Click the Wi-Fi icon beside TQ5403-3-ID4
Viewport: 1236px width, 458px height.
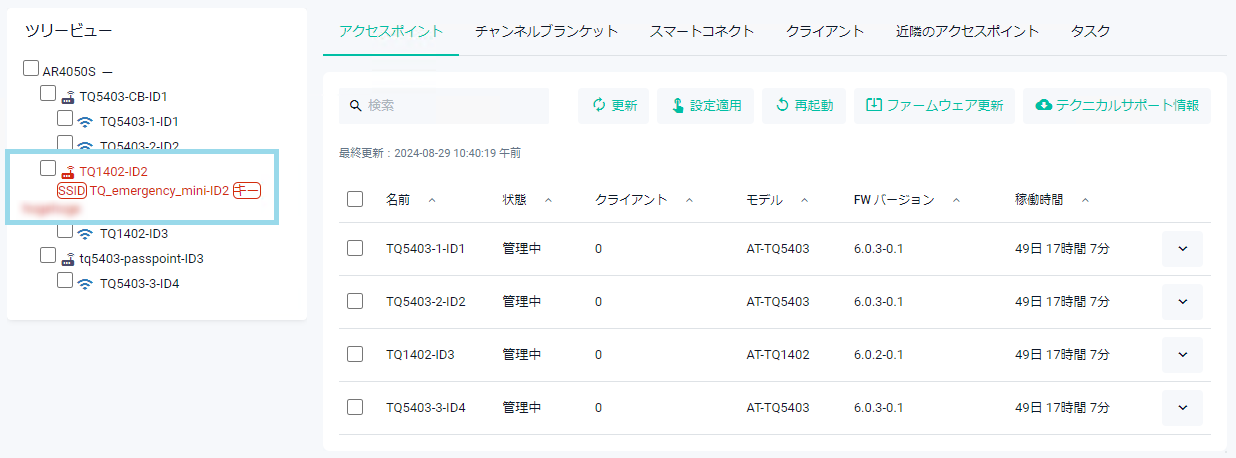point(86,284)
